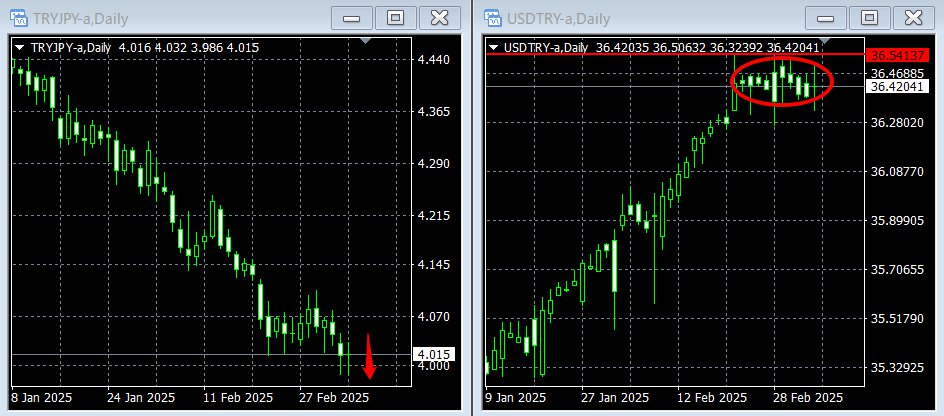Click the 4.440 price scale value
This screenshot has width=944, height=416.
pos(432,60)
